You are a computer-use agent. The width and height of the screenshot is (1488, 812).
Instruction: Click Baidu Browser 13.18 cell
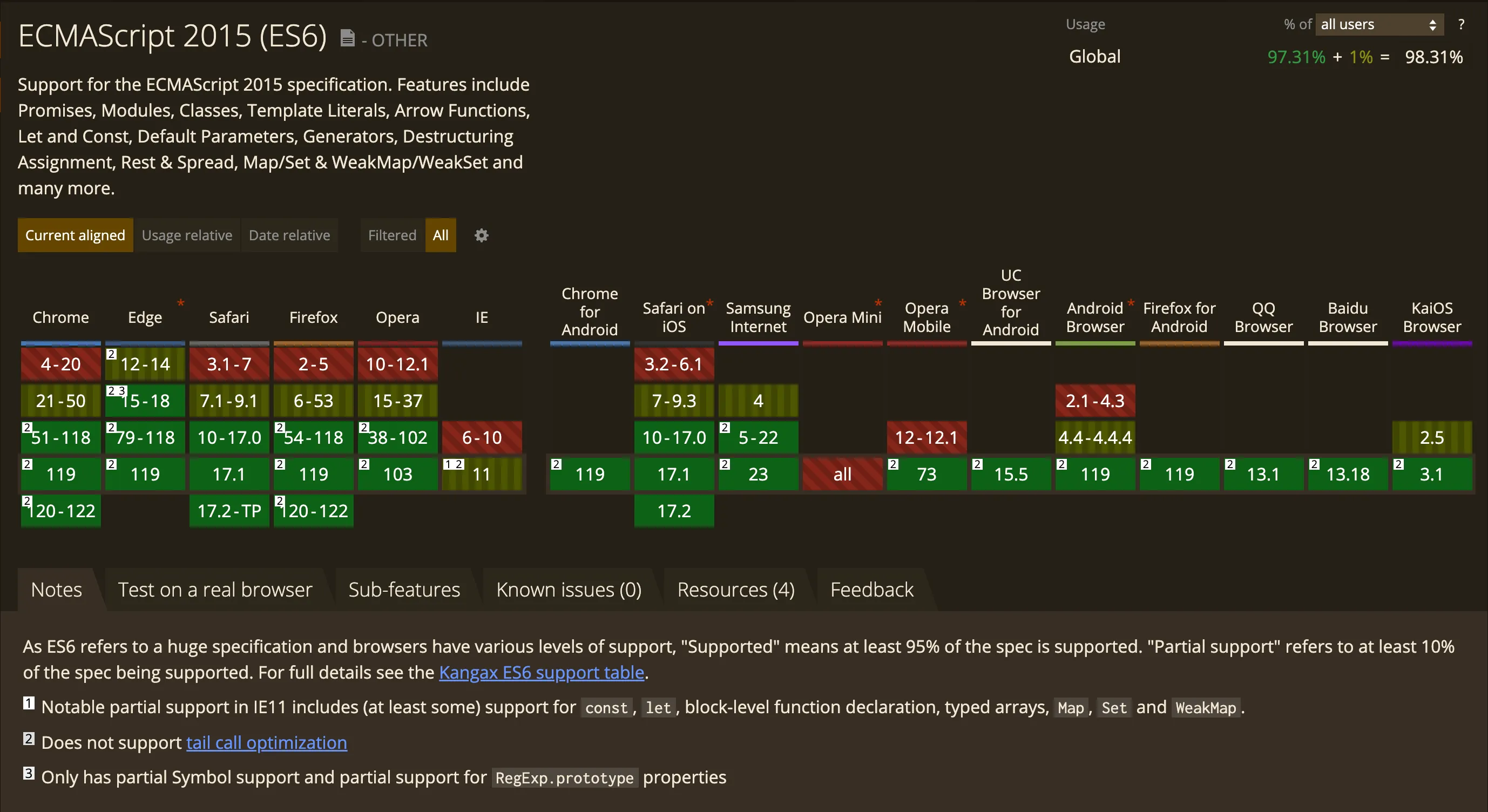(1348, 474)
